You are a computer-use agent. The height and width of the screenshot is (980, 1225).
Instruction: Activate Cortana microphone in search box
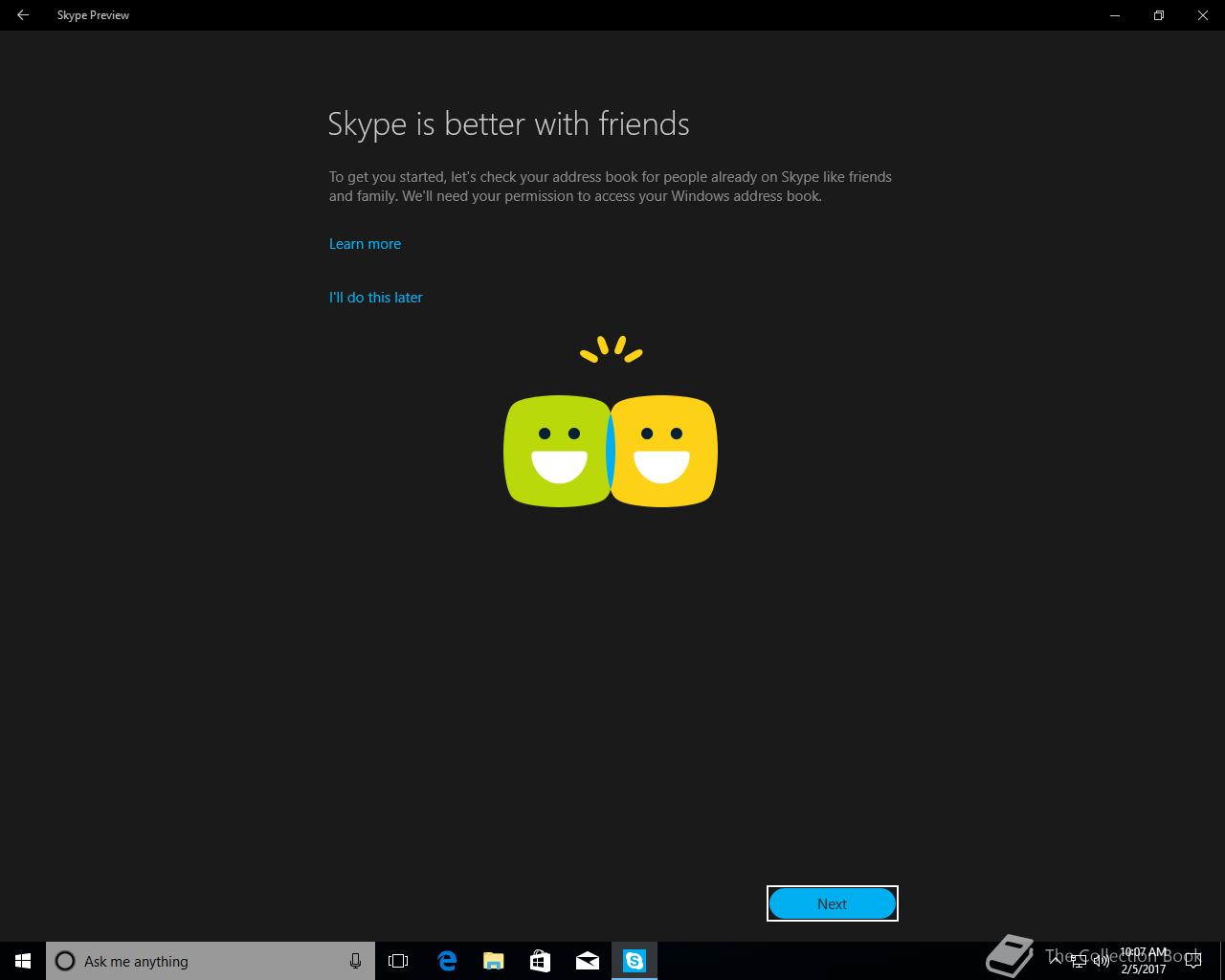tap(355, 961)
